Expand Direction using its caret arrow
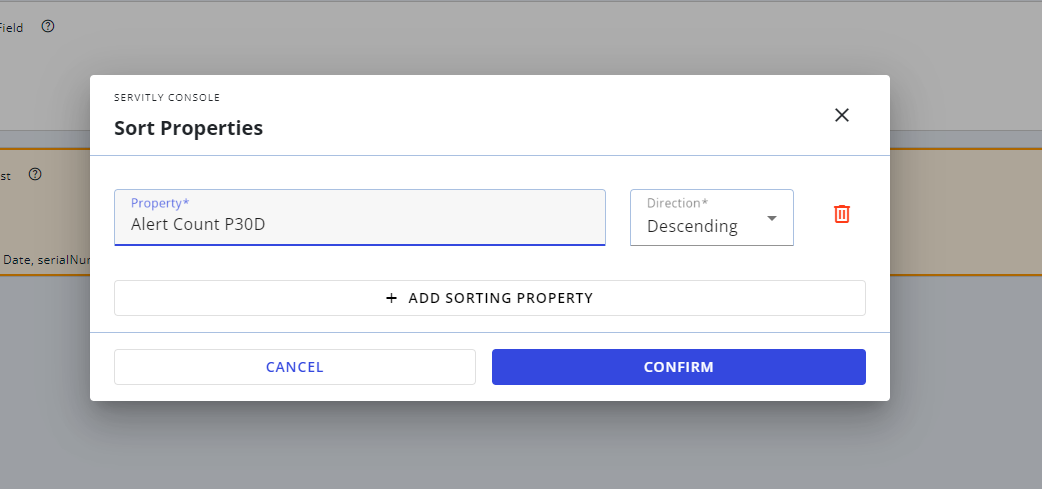 coord(772,218)
